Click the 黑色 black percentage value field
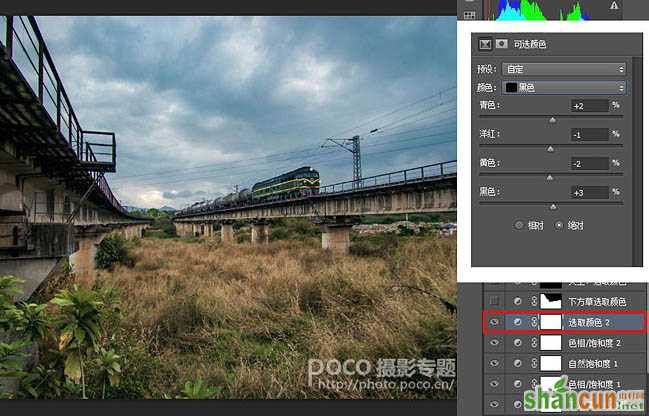The height and width of the screenshot is (416, 649). tap(589, 192)
